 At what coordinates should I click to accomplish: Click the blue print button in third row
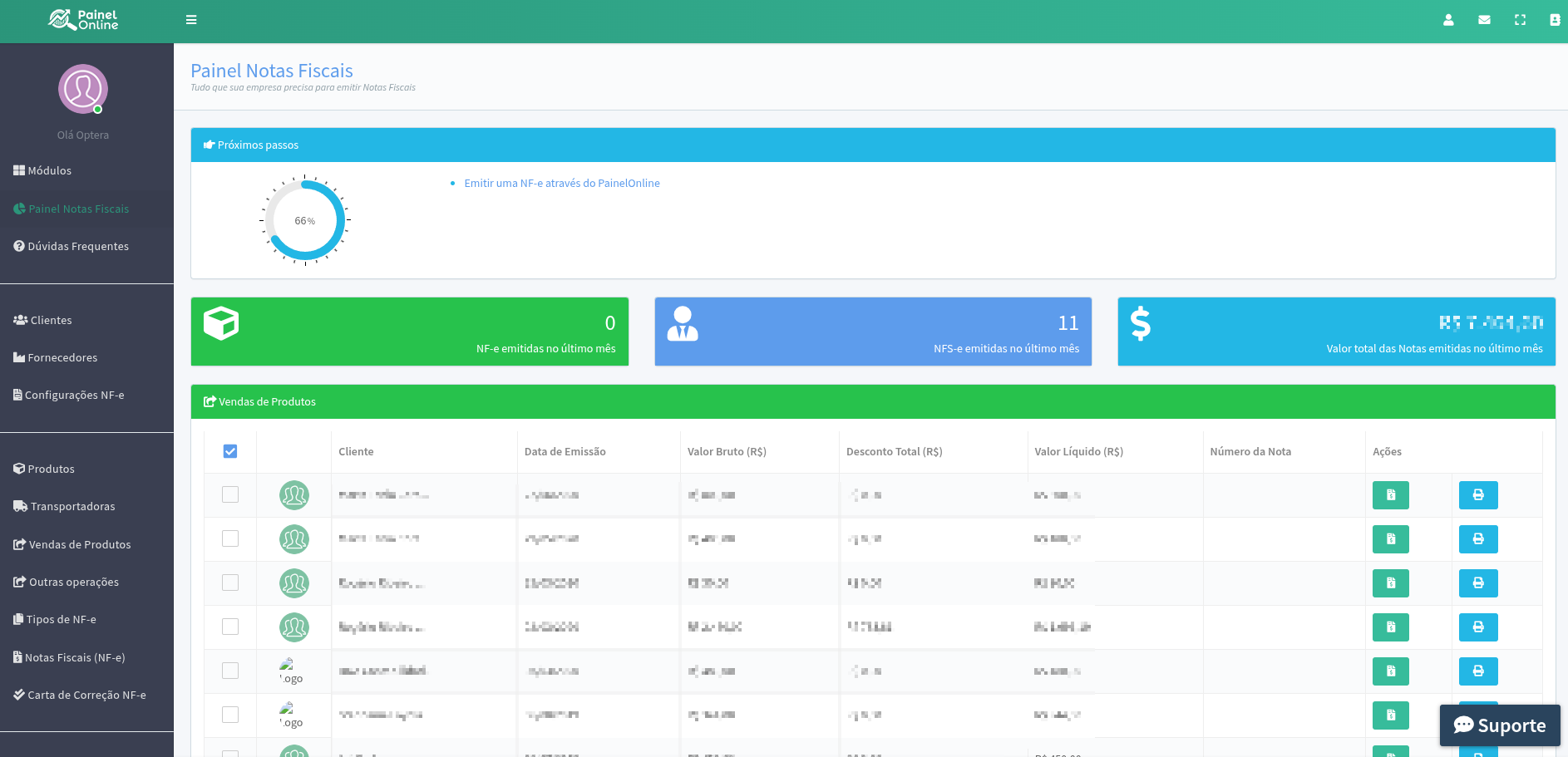click(x=1477, y=583)
